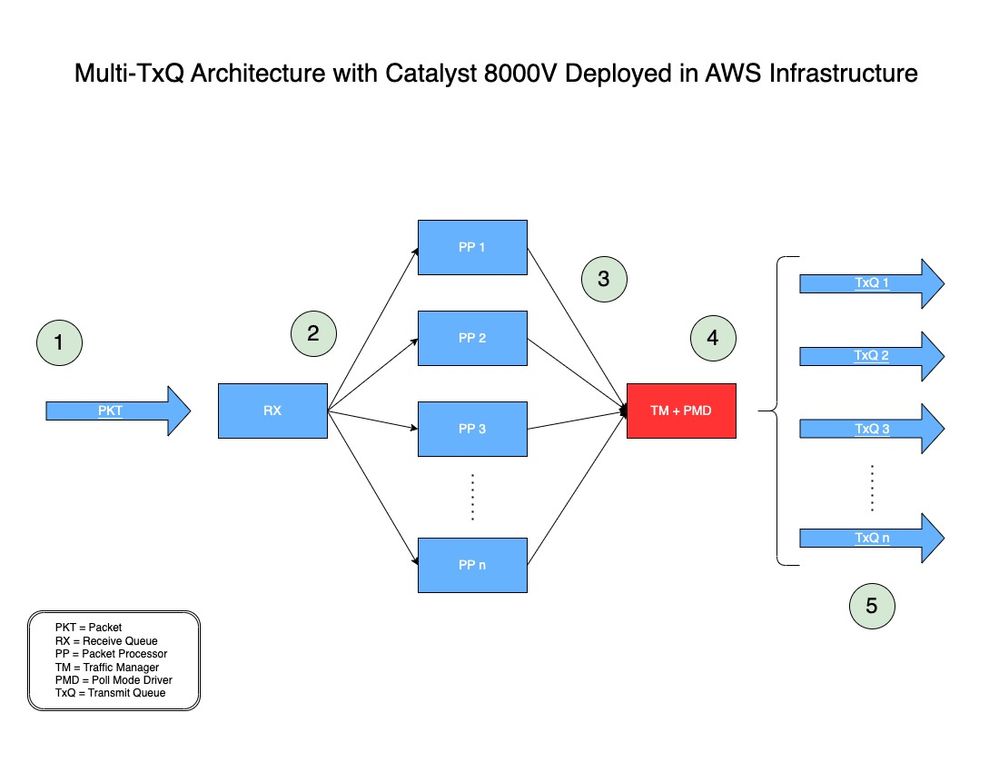
Task: Click legend line 'PMD = Poll Mode Driver'
Action: pos(113,680)
